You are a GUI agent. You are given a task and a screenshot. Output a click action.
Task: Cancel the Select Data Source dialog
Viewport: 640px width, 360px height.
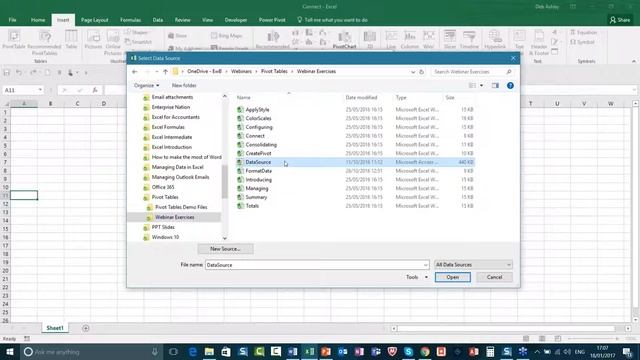(x=494, y=277)
